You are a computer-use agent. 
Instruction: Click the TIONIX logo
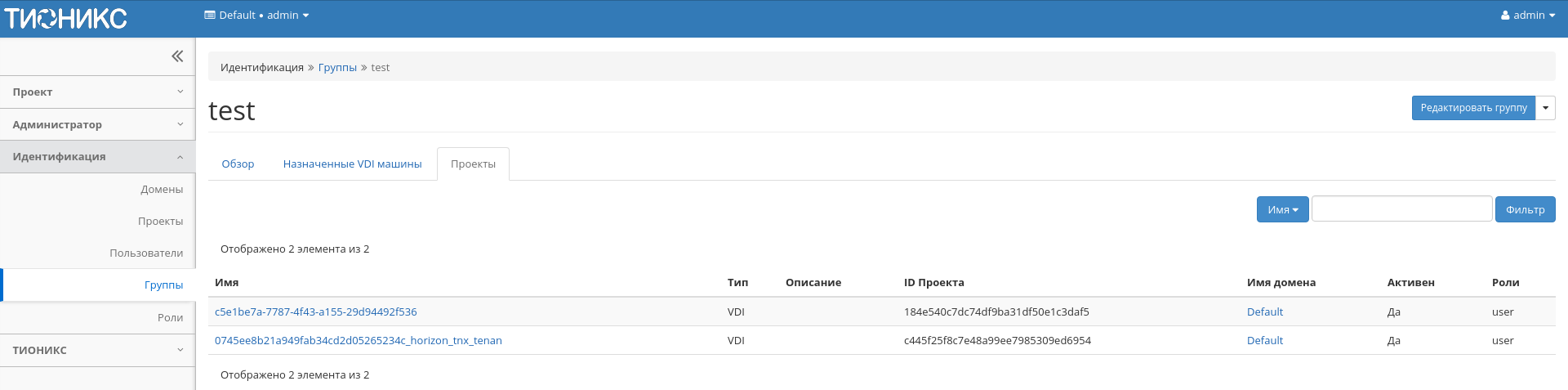pyautogui.click(x=66, y=18)
